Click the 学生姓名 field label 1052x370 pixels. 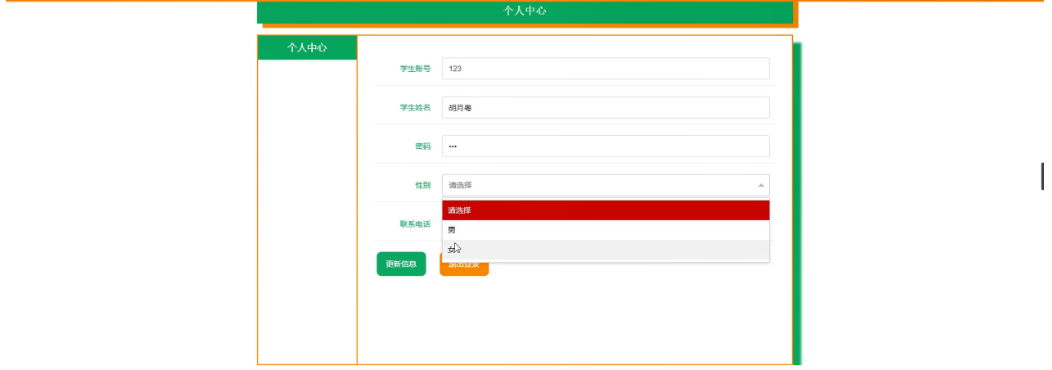415,107
